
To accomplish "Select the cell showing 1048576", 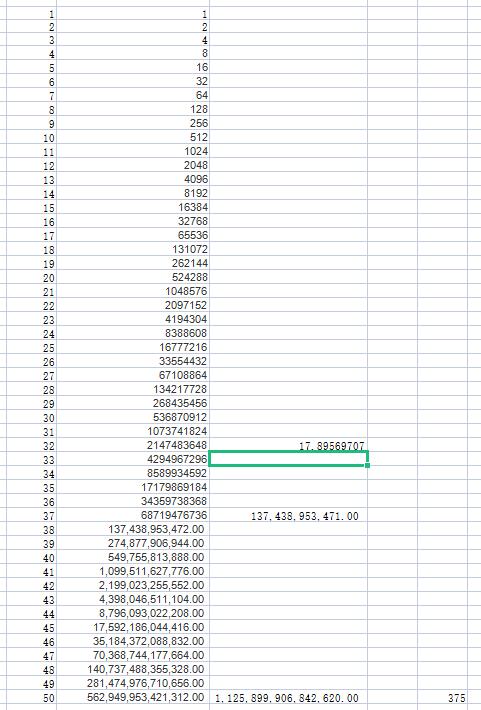I will click(133, 291).
